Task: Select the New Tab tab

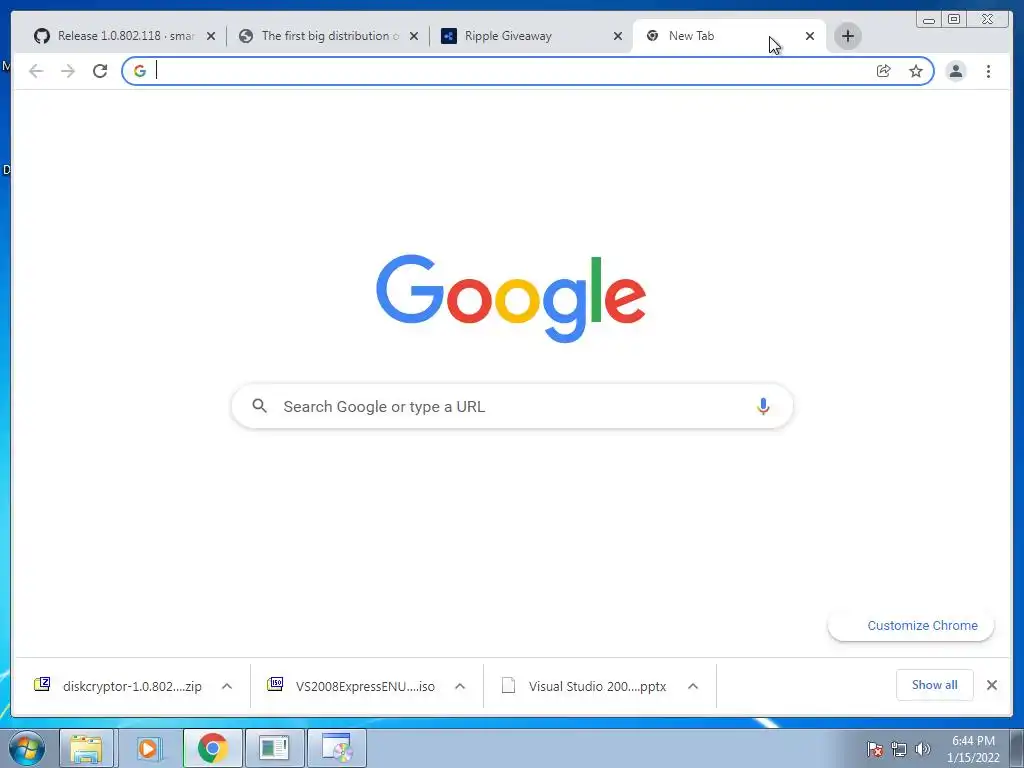Action: (729, 36)
